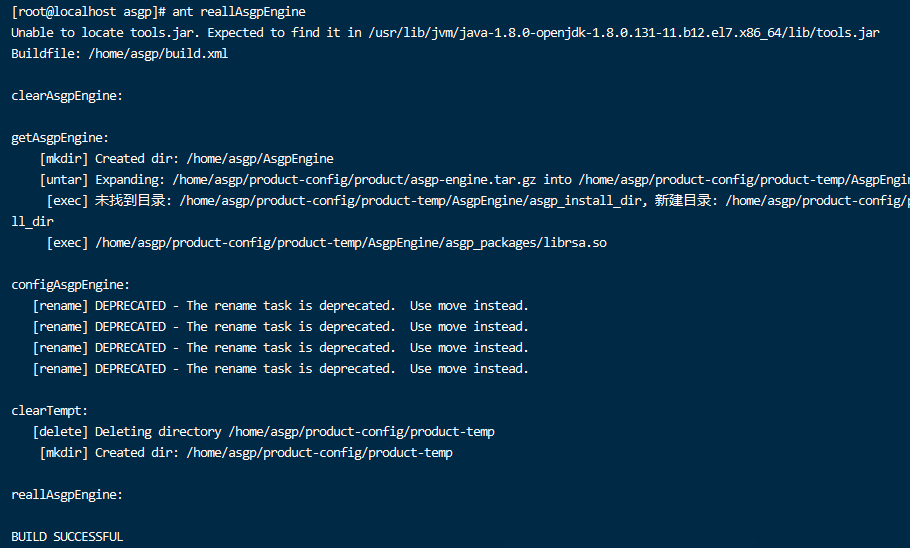Click the wrapped 'll_dir' line fragment
The height and width of the screenshot is (548, 910).
point(32,222)
